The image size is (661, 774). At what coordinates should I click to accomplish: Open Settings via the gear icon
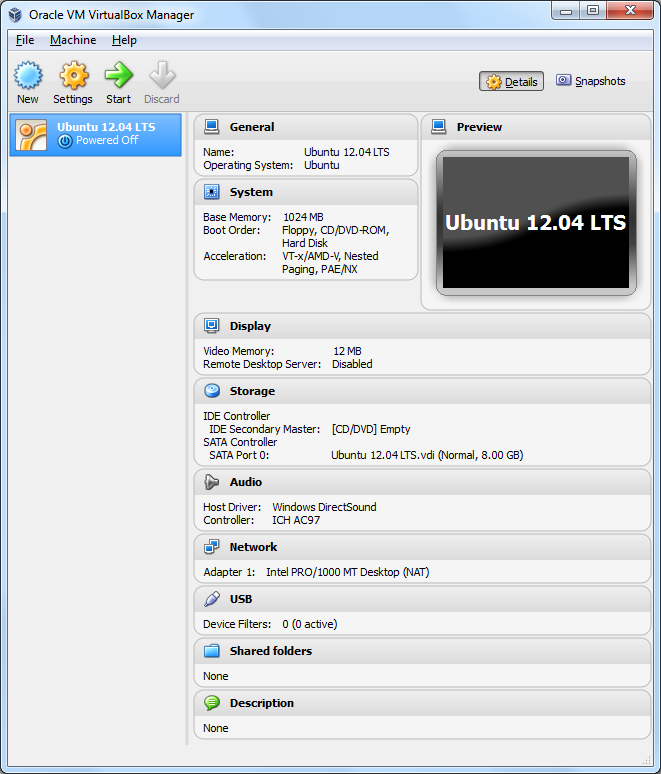coord(74,76)
